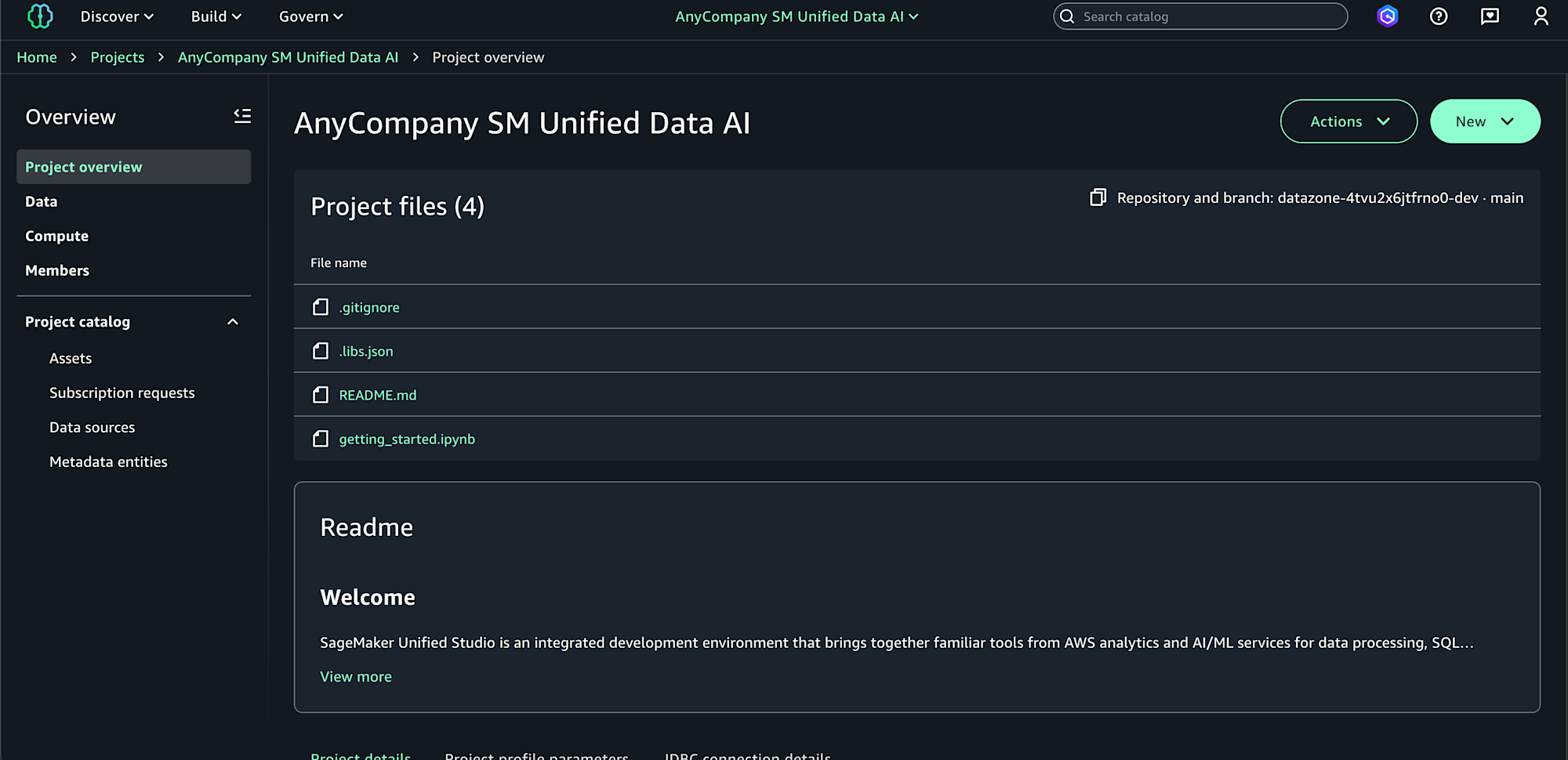Image resolution: width=1568 pixels, height=760 pixels.
Task: Open Metadata entities in sidebar
Action: 108,461
